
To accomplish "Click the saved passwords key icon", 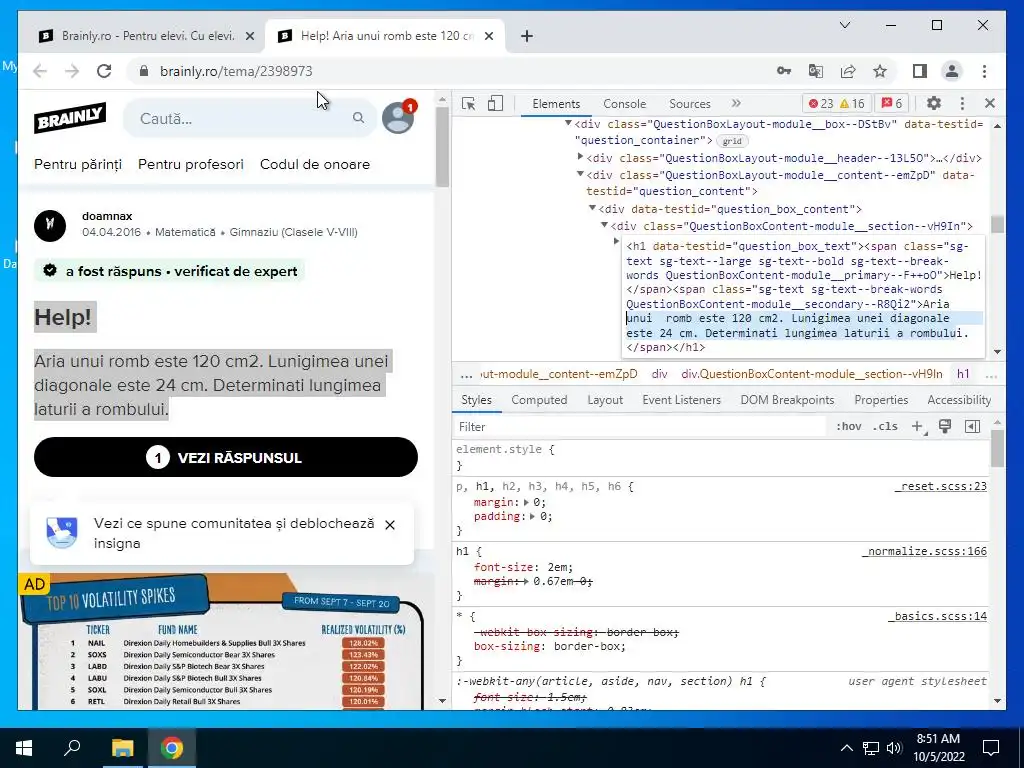I will (784, 71).
